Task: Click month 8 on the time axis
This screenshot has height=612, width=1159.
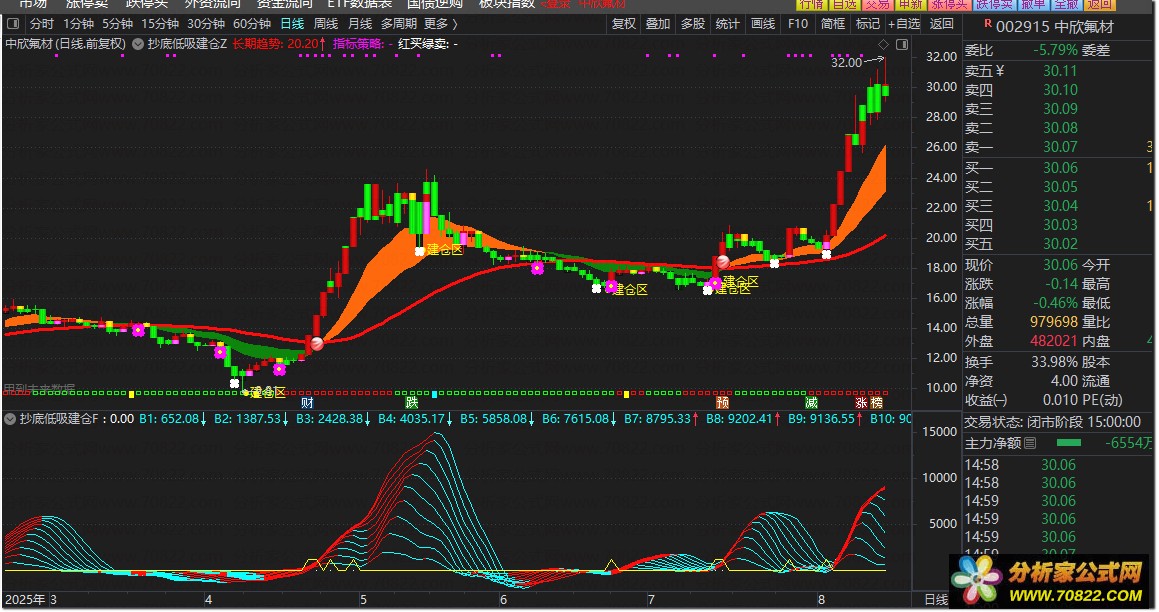Action: coord(821,599)
